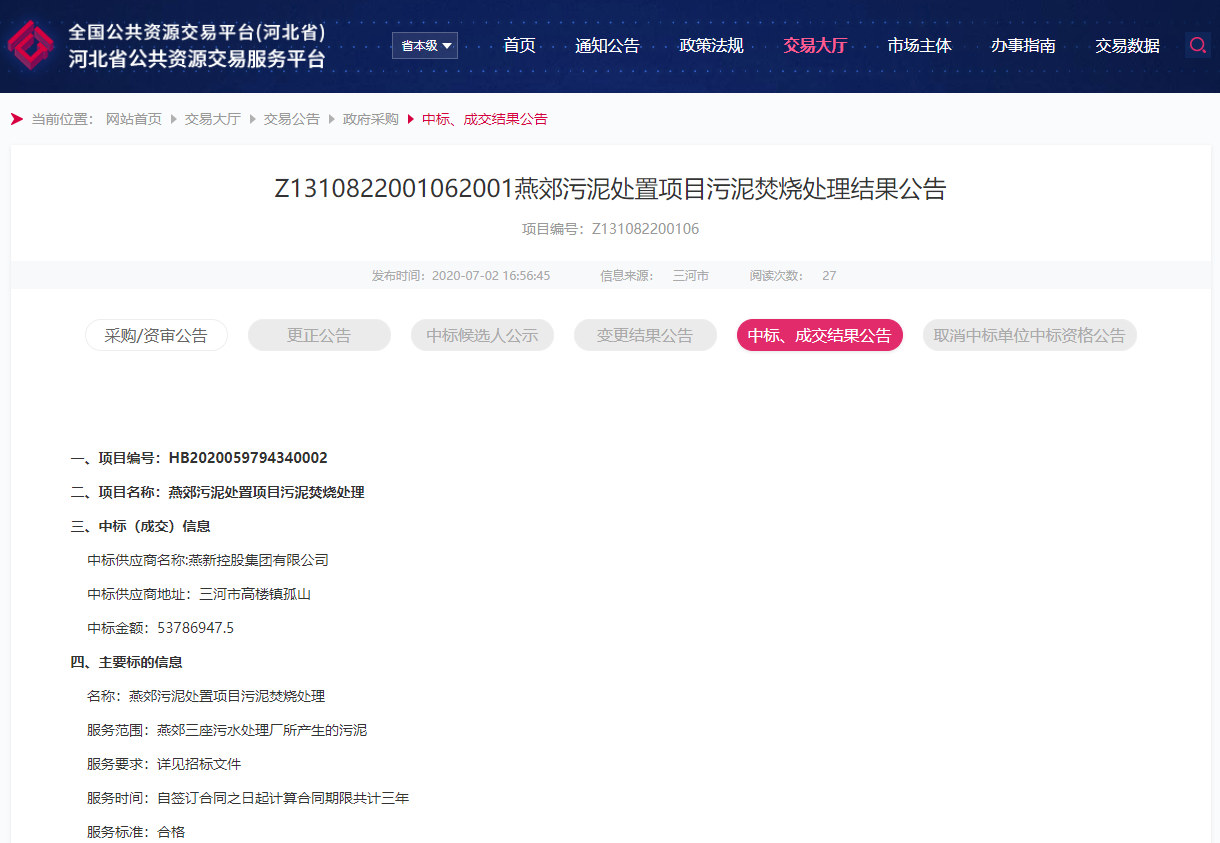
Task: Go to 首页 in navigation bar
Action: (519, 45)
